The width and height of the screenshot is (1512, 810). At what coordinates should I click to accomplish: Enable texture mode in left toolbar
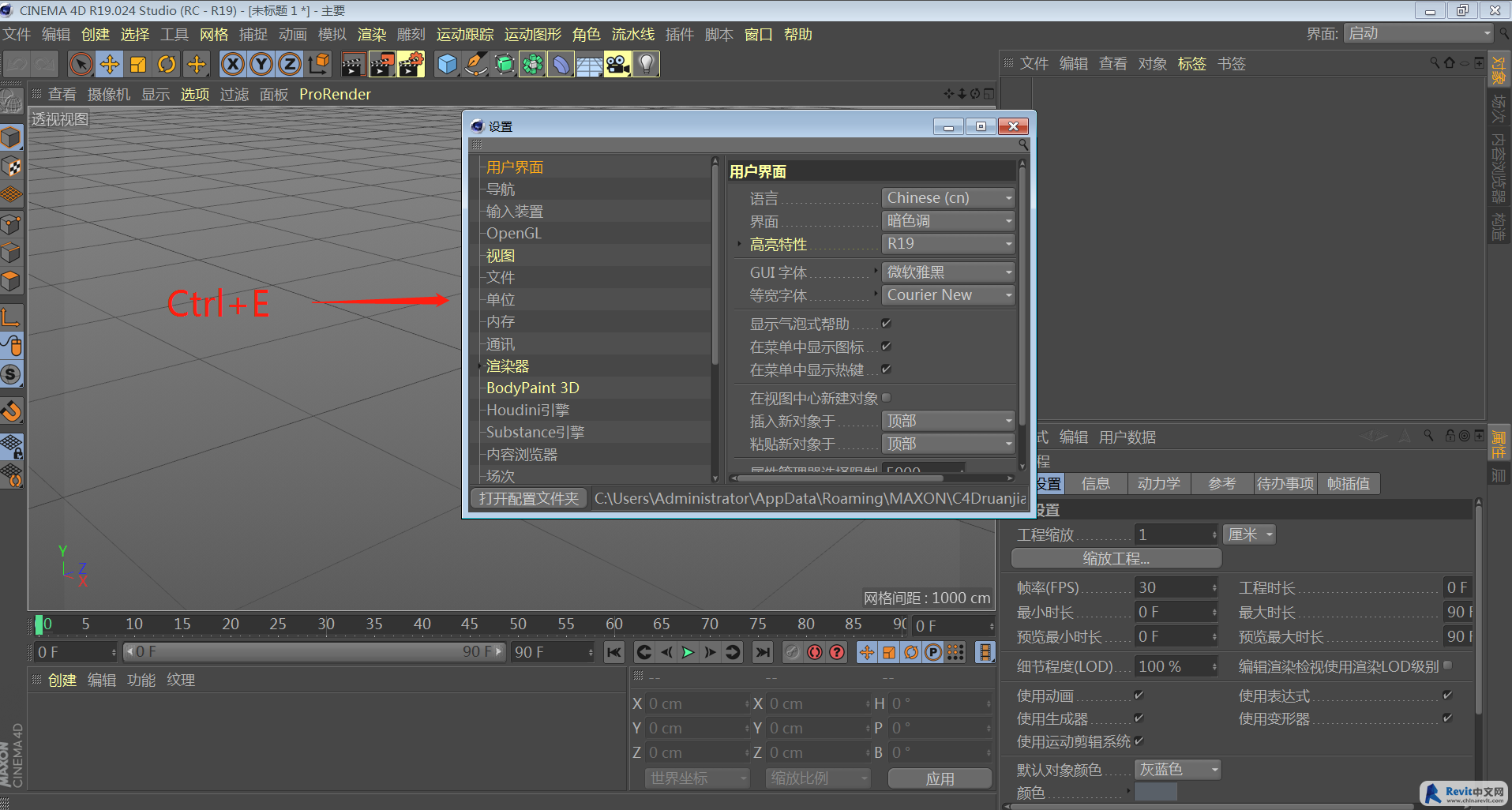11,167
